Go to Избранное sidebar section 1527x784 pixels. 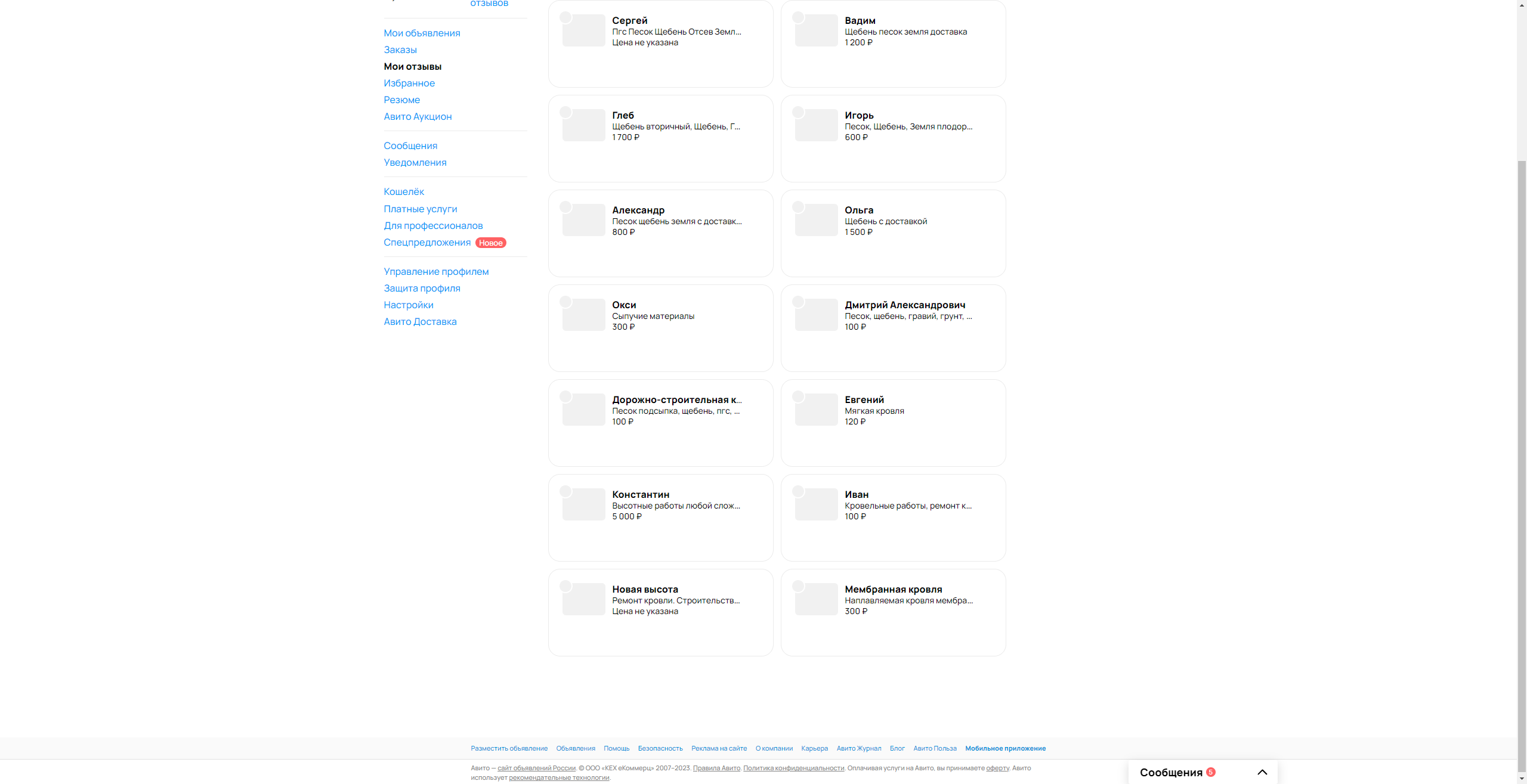409,83
